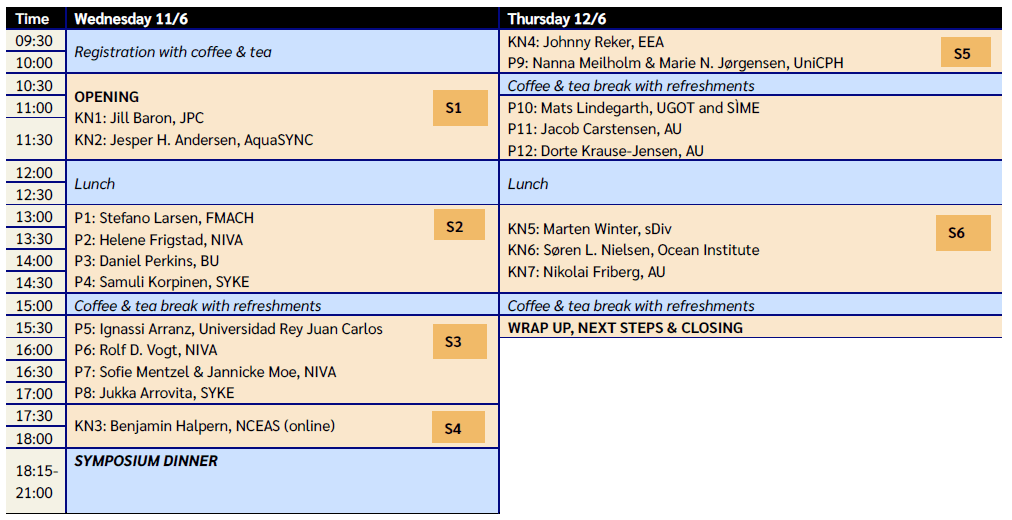Open the SYMPOSIUM DINNER entry

[x=146, y=461]
